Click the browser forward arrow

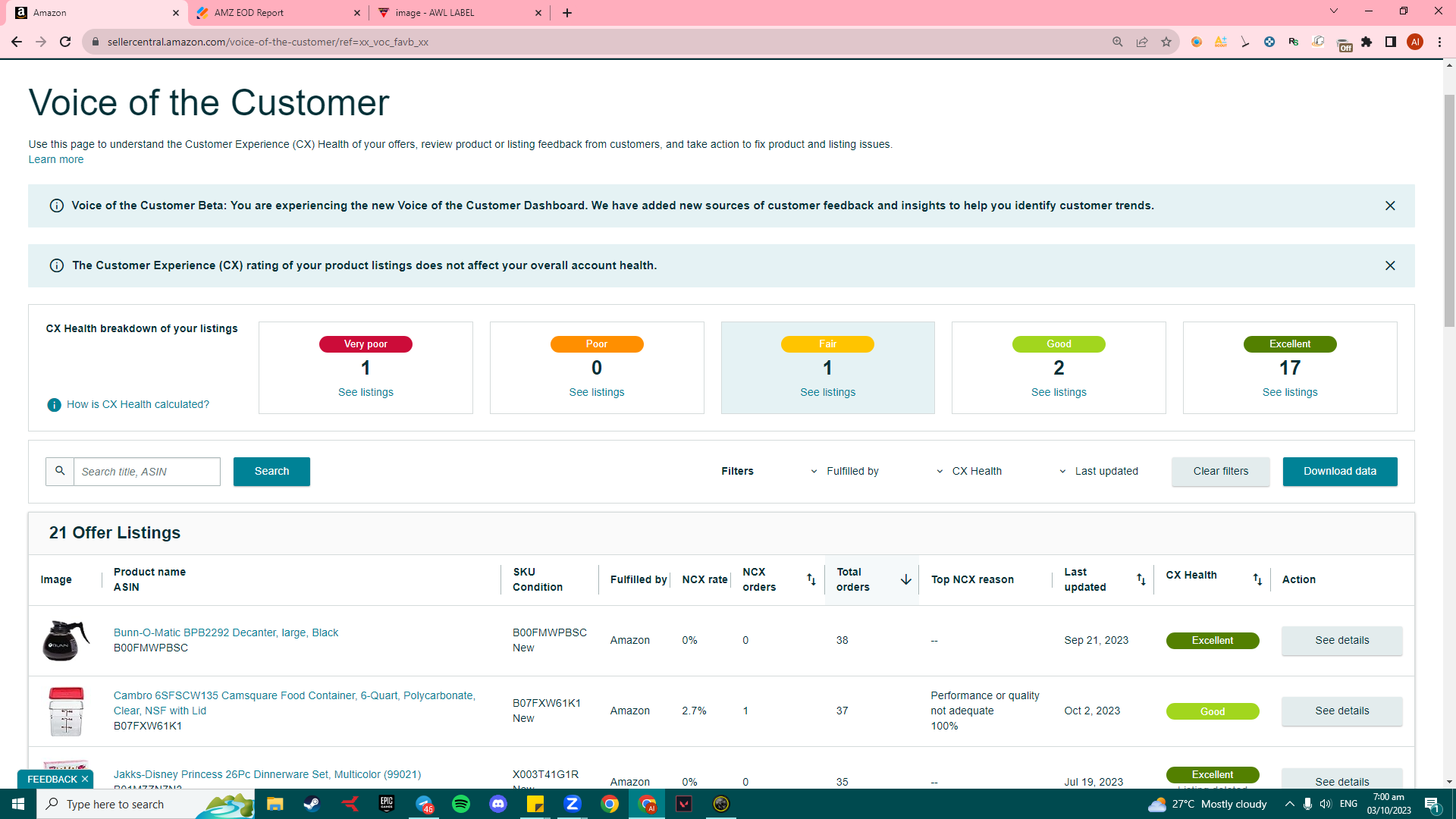point(41,42)
